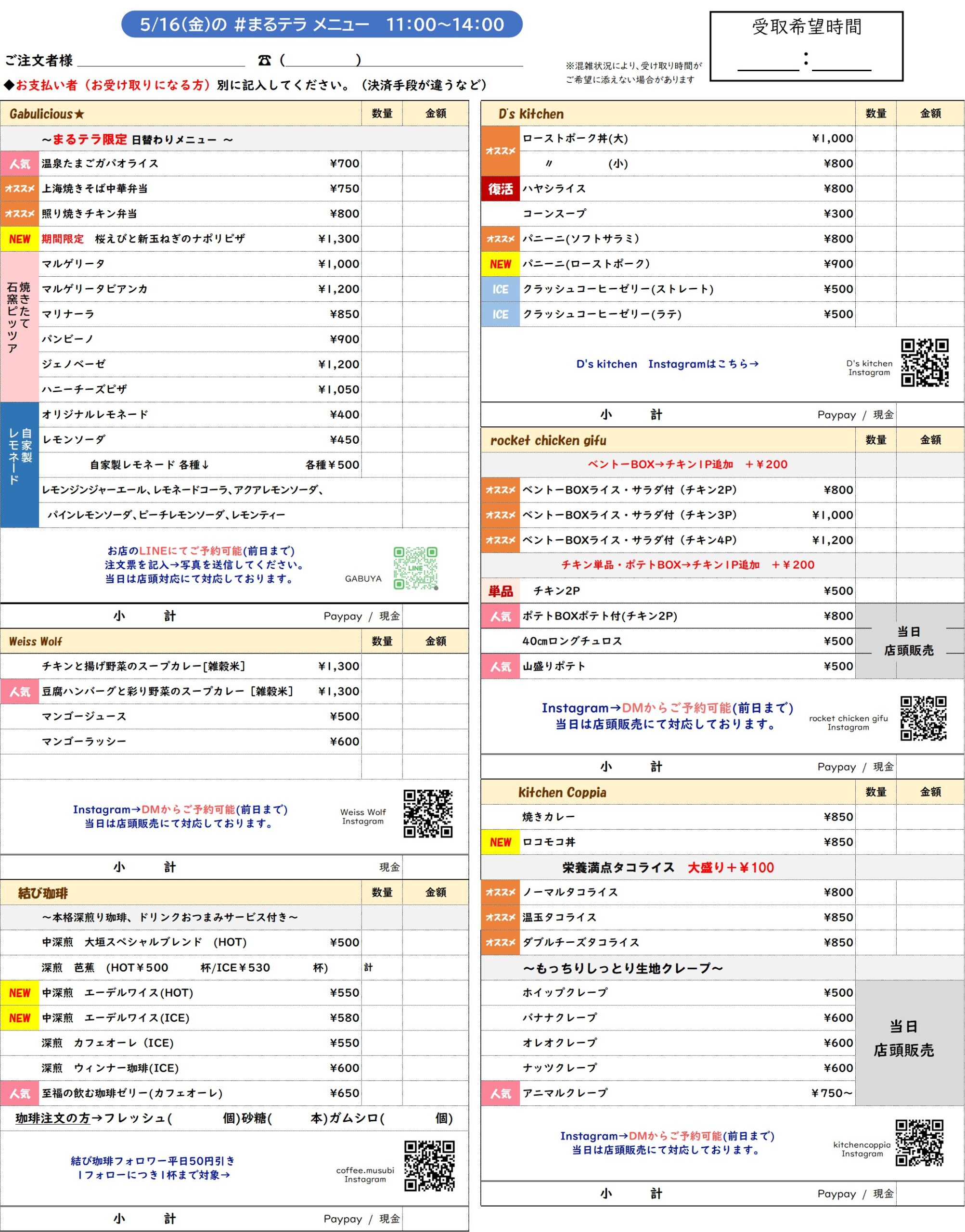
Task: Click the ご注文者様 name line
Action: click(x=161, y=61)
